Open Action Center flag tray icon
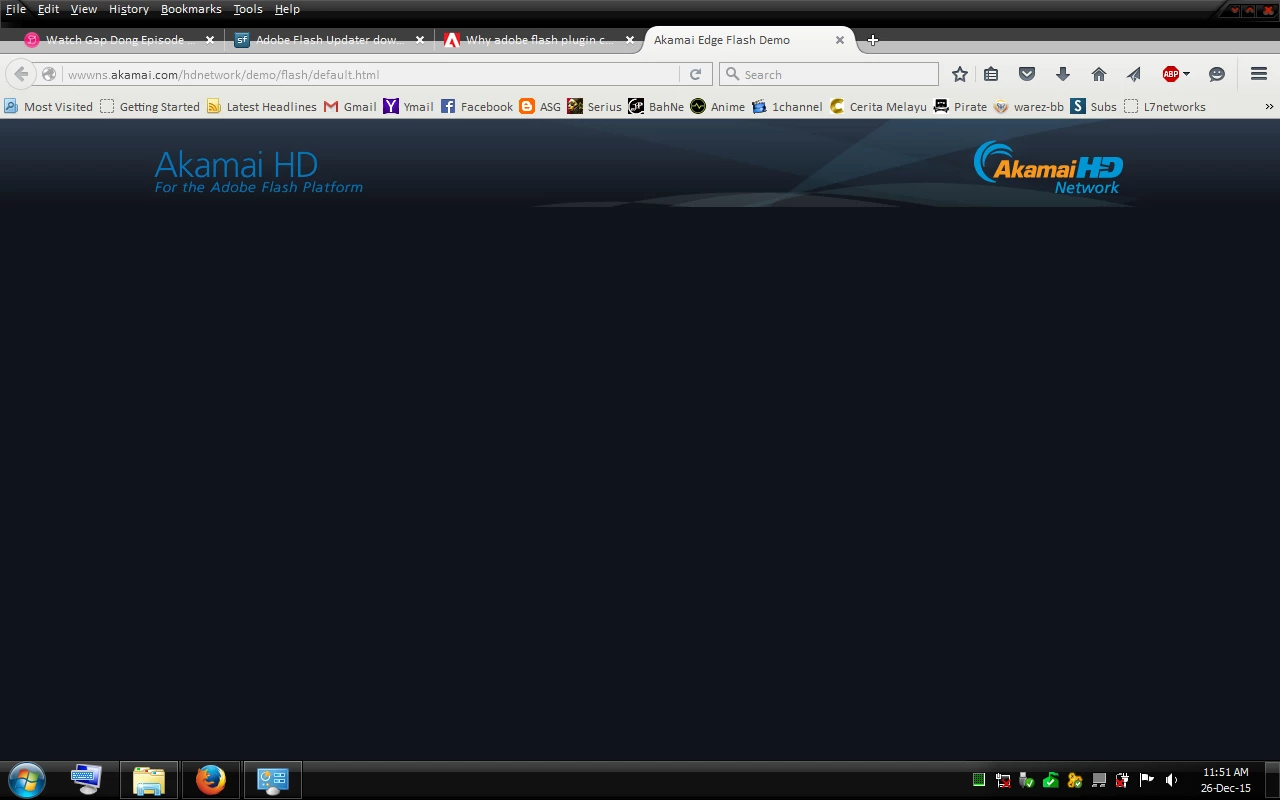Viewport: 1280px width, 800px height. point(1147,780)
